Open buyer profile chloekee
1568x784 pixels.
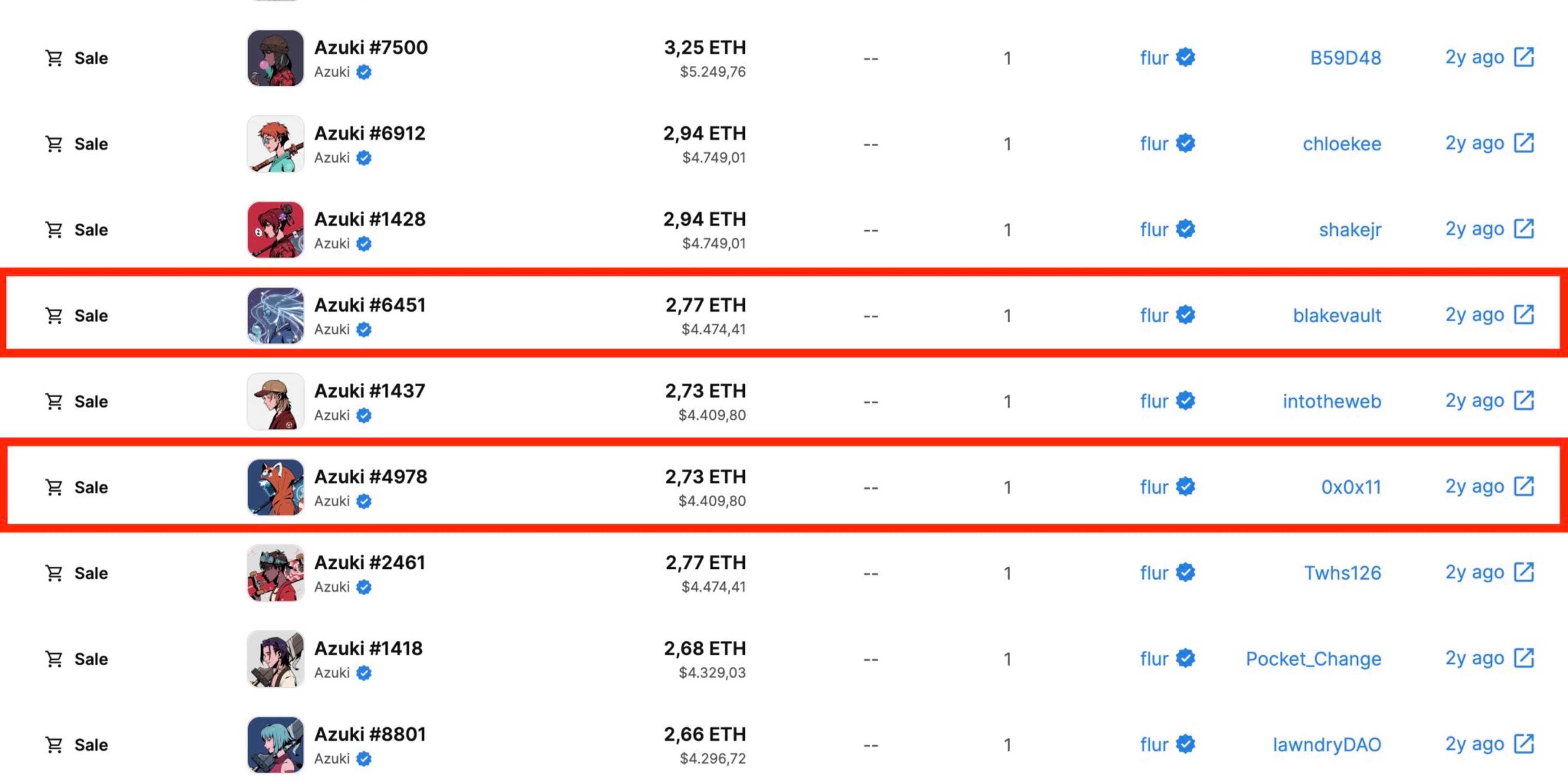pyautogui.click(x=1341, y=144)
